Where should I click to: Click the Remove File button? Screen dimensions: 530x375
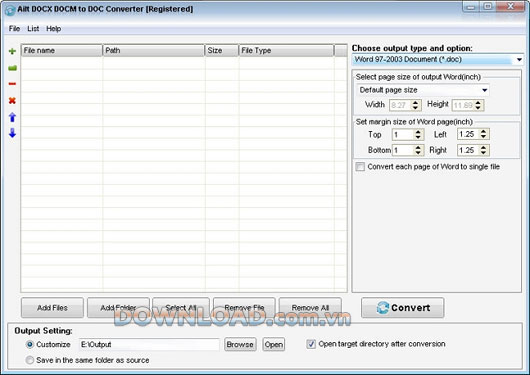pyautogui.click(x=244, y=308)
